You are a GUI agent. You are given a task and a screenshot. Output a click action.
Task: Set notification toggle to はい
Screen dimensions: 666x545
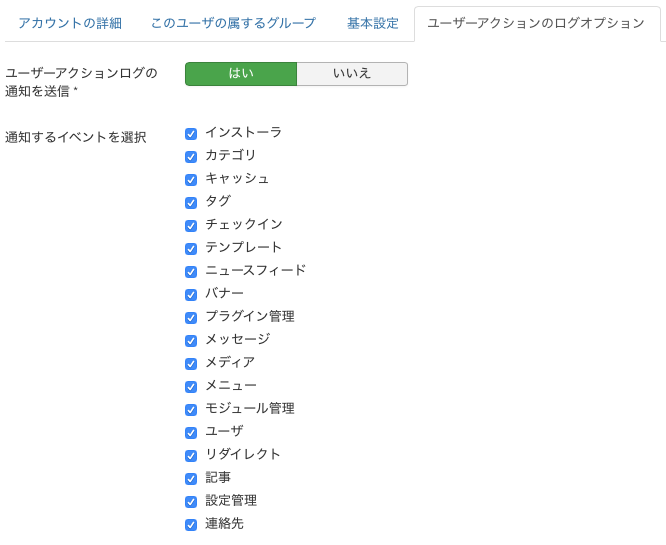(241, 74)
